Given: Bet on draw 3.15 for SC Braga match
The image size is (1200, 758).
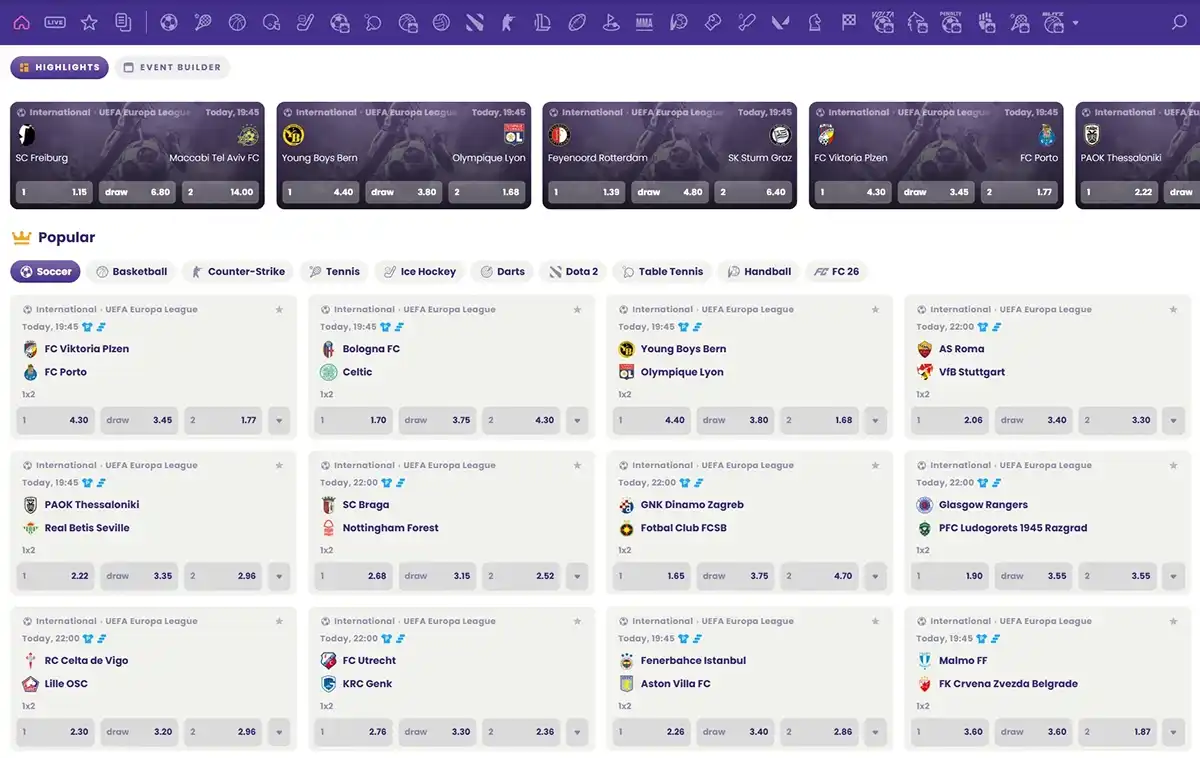Looking at the screenshot, I should tap(437, 577).
